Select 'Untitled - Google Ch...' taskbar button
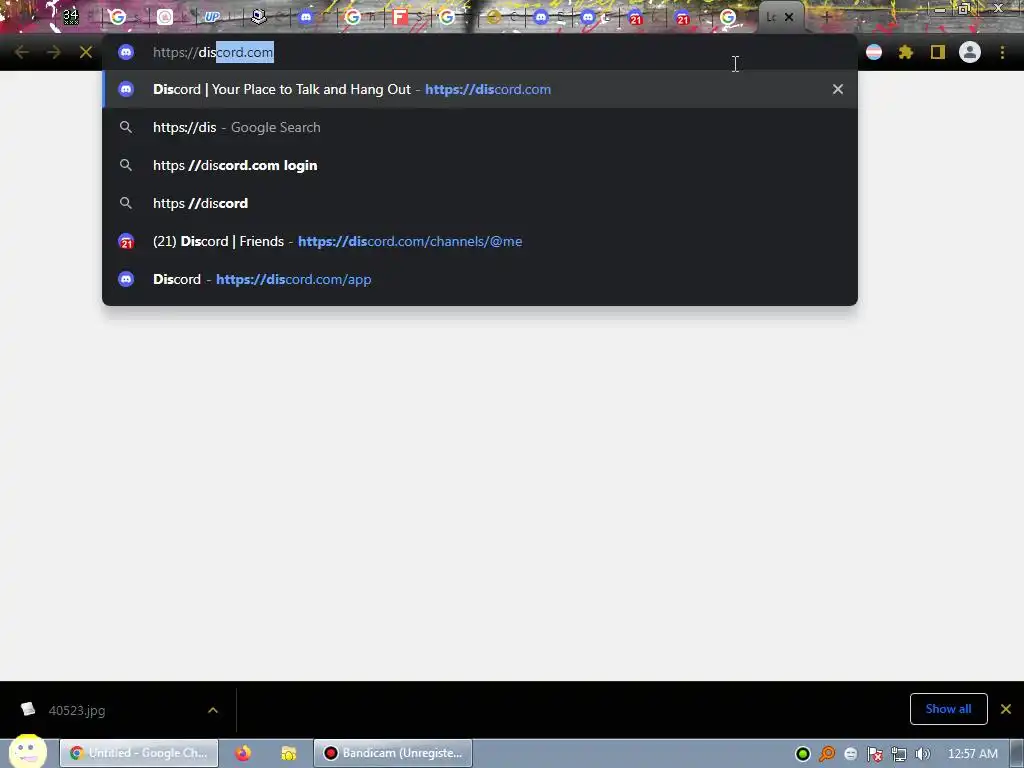The image size is (1024, 768). click(x=139, y=753)
